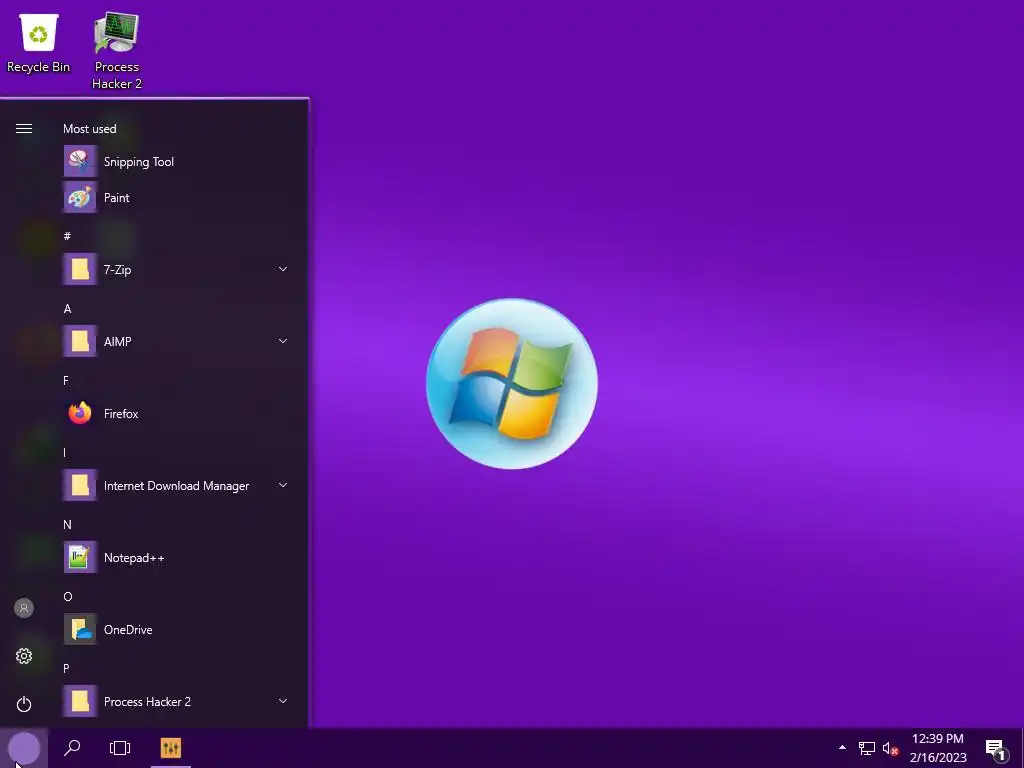Launch Notepad++ from the app list
The width and height of the screenshot is (1024, 768).
click(x=176, y=557)
